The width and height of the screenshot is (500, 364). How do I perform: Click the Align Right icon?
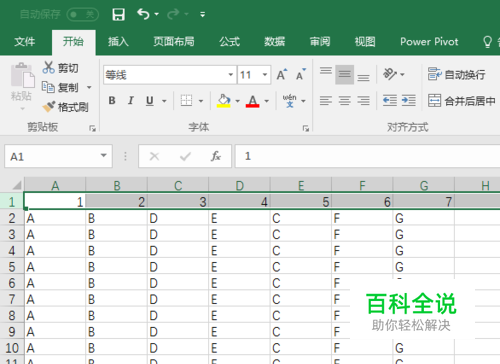coord(363,100)
